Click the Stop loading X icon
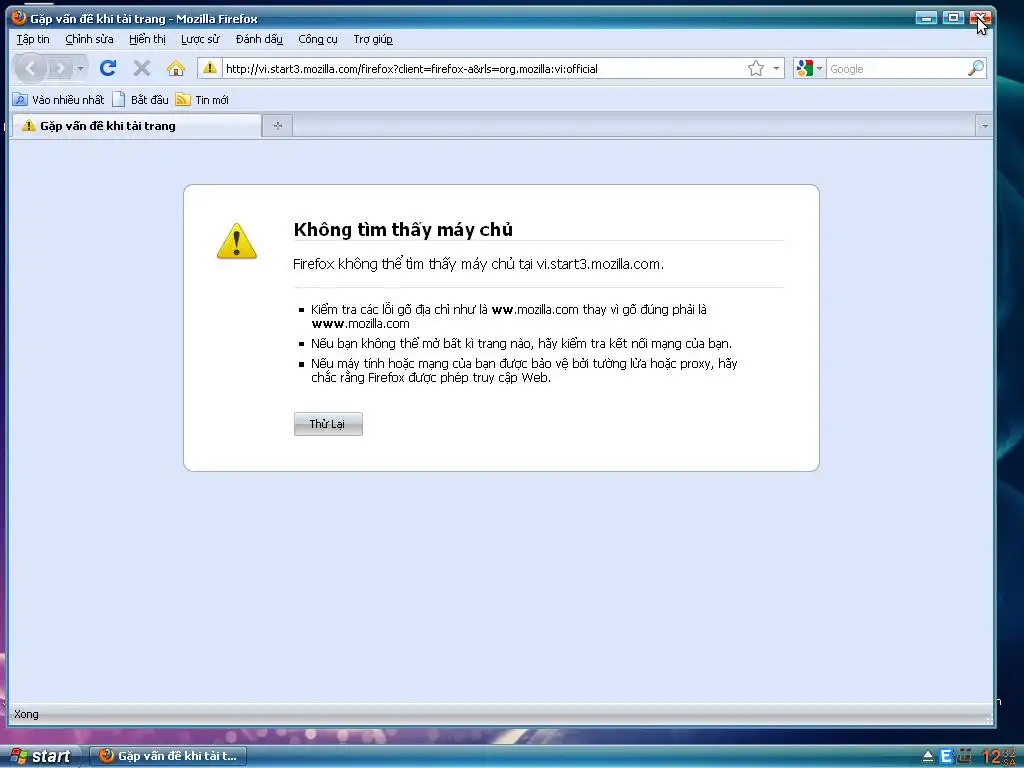Image resolution: width=1024 pixels, height=768 pixels. tap(142, 68)
